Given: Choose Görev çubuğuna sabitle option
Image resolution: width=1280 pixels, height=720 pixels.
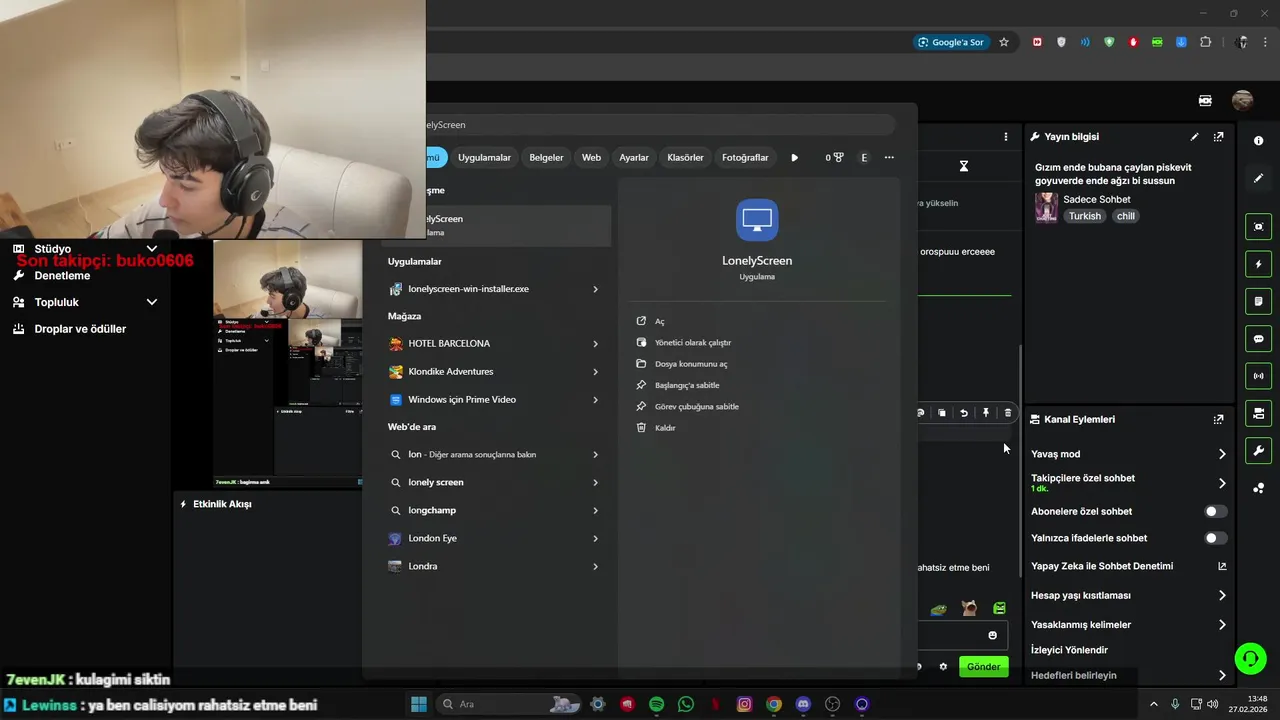Looking at the screenshot, I should coord(696,406).
